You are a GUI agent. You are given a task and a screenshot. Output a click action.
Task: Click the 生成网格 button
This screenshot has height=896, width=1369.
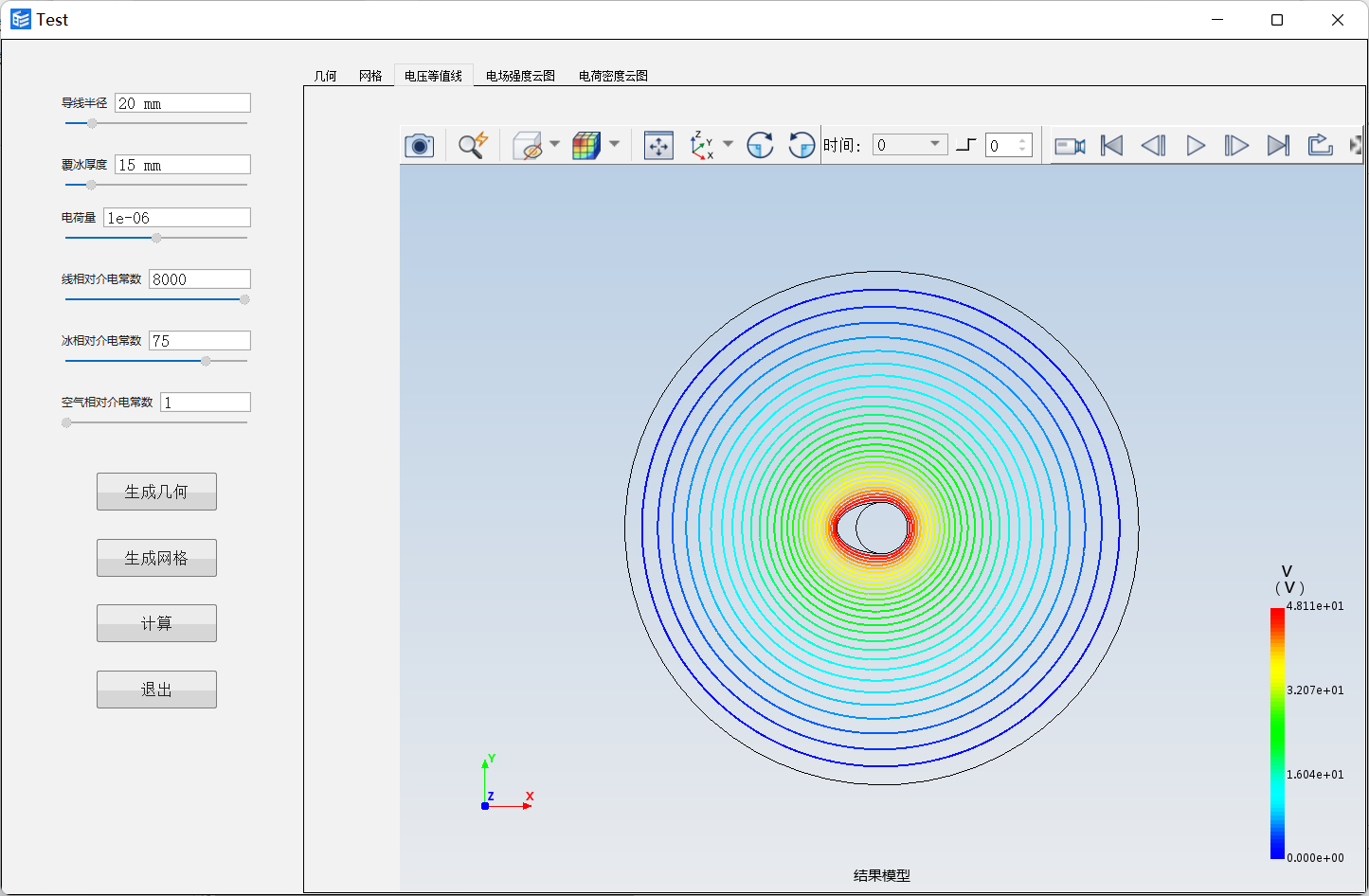[156, 558]
